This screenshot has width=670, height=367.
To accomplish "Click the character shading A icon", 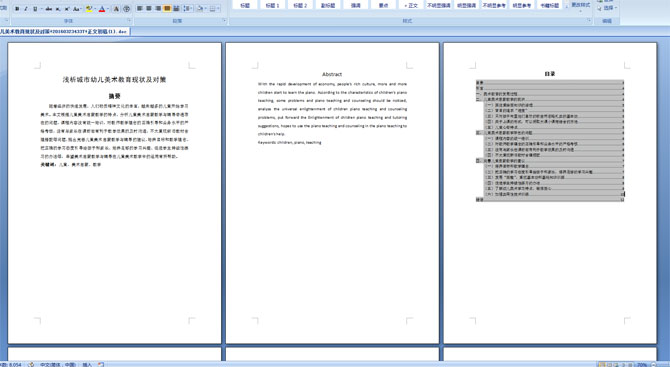I will click(116, 9).
